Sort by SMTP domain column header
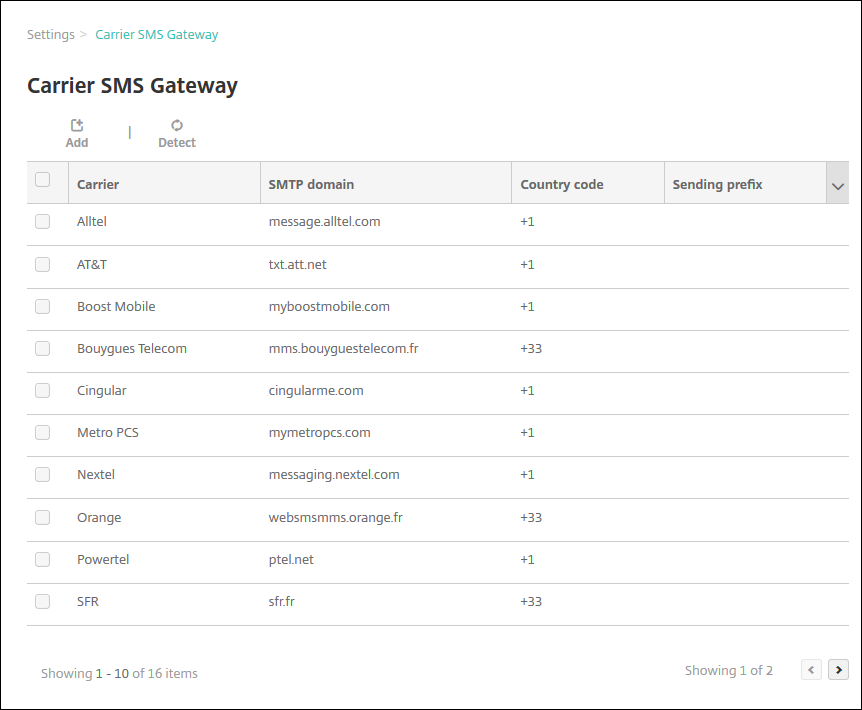The width and height of the screenshot is (862, 710). click(x=311, y=184)
